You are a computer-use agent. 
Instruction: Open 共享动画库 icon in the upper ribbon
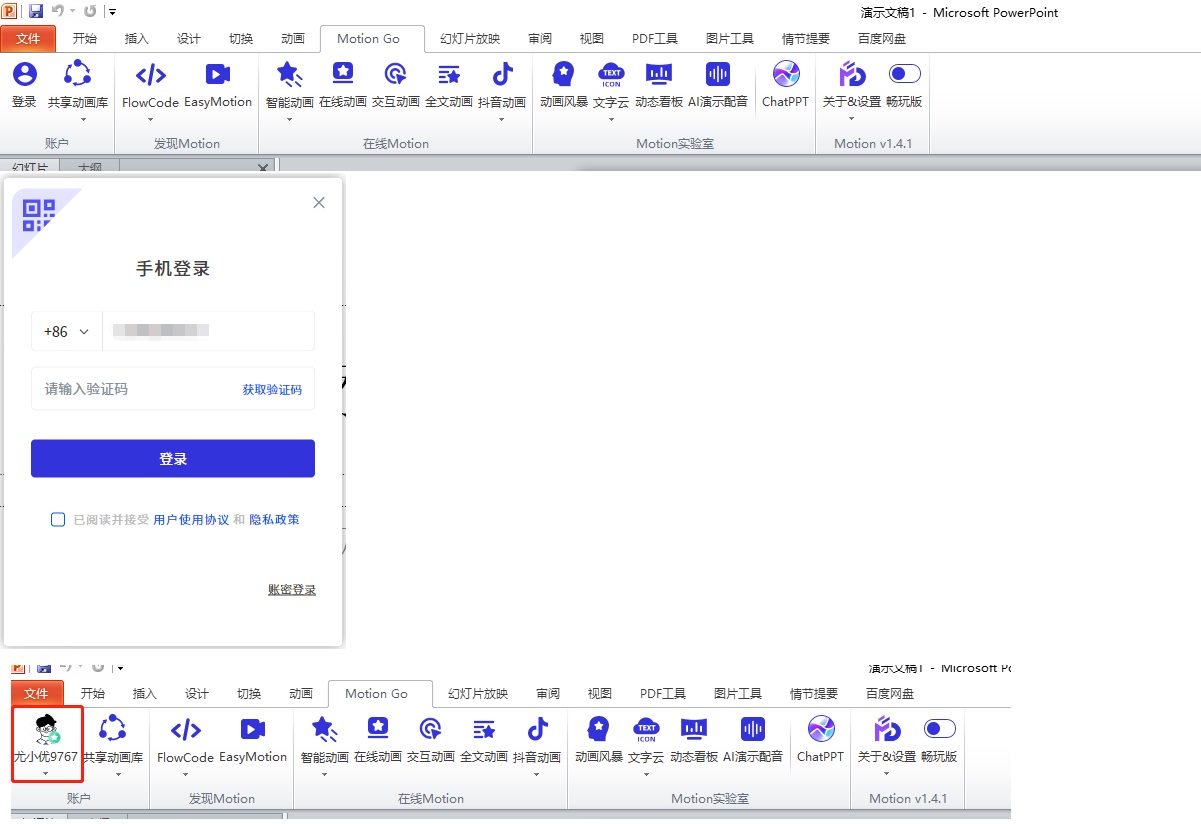77,74
